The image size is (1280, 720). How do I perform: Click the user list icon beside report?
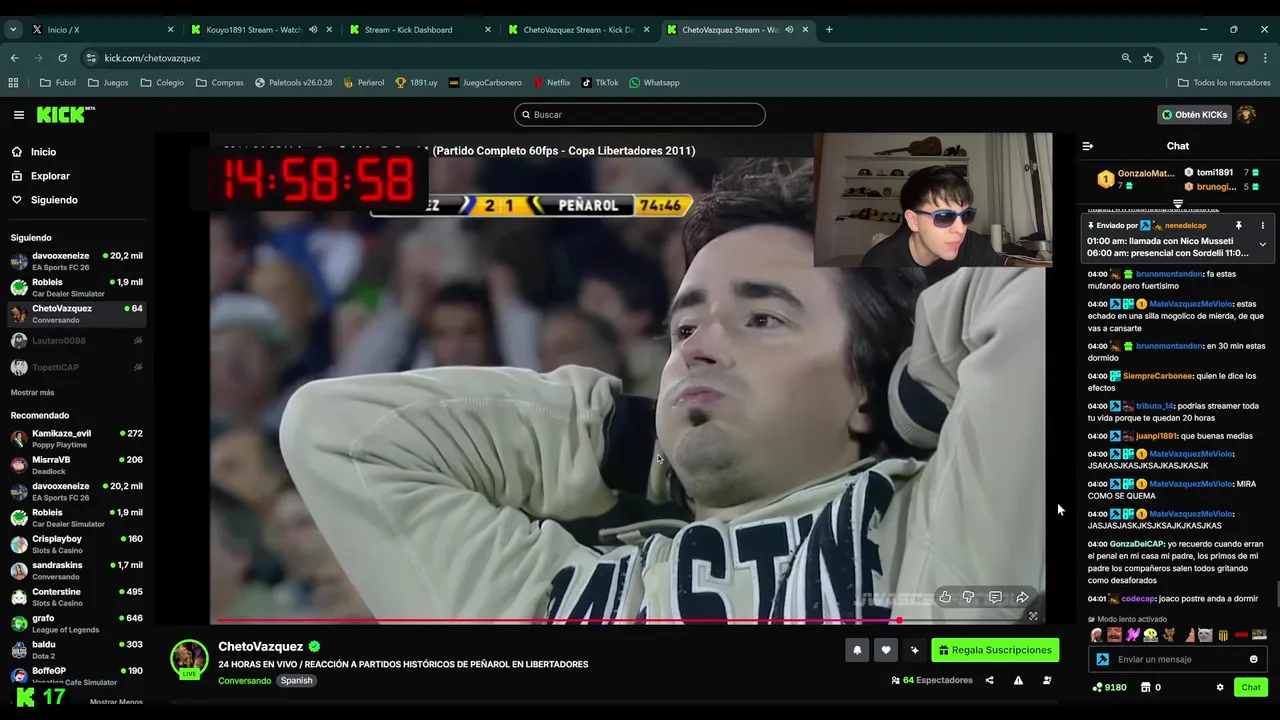[1047, 680]
